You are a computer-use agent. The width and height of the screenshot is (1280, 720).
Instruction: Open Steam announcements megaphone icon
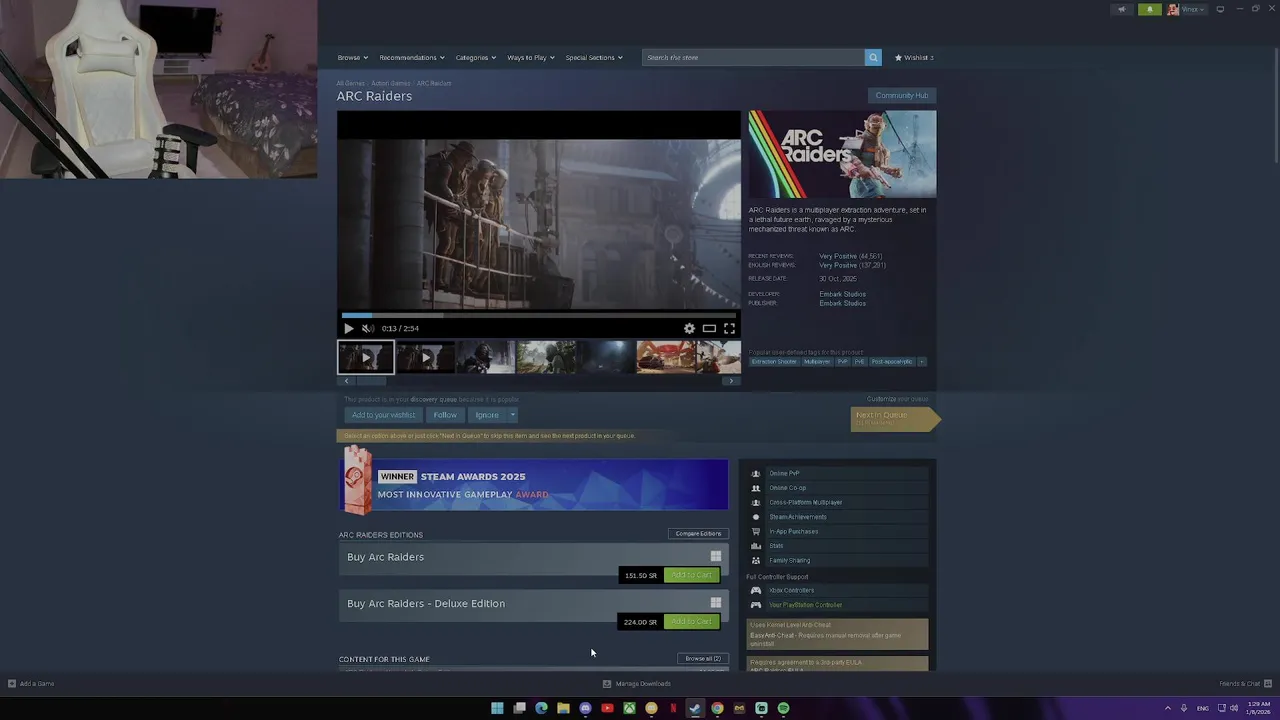tap(1121, 9)
